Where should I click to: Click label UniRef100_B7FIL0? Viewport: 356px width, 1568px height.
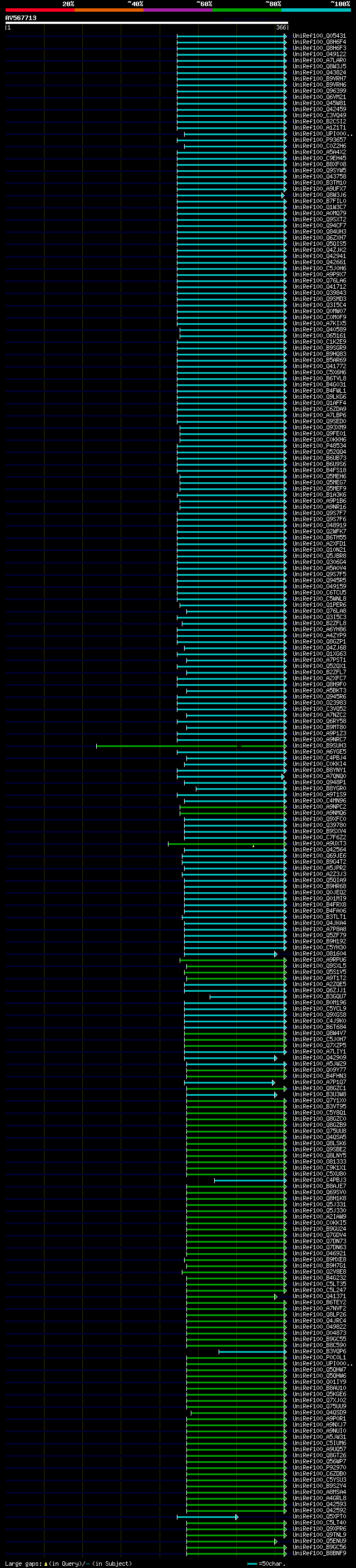point(319,201)
